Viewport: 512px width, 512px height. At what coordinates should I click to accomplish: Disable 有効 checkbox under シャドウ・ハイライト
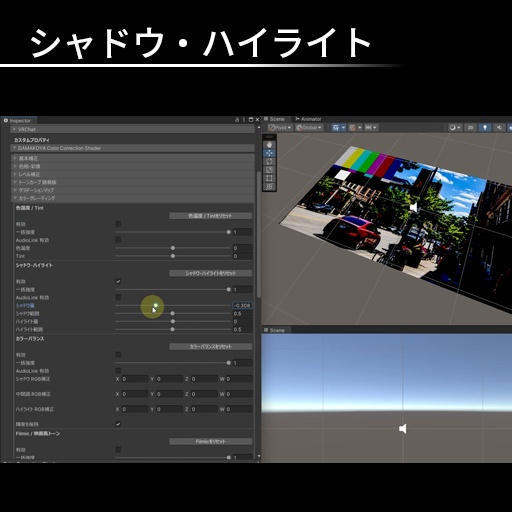pos(118,281)
